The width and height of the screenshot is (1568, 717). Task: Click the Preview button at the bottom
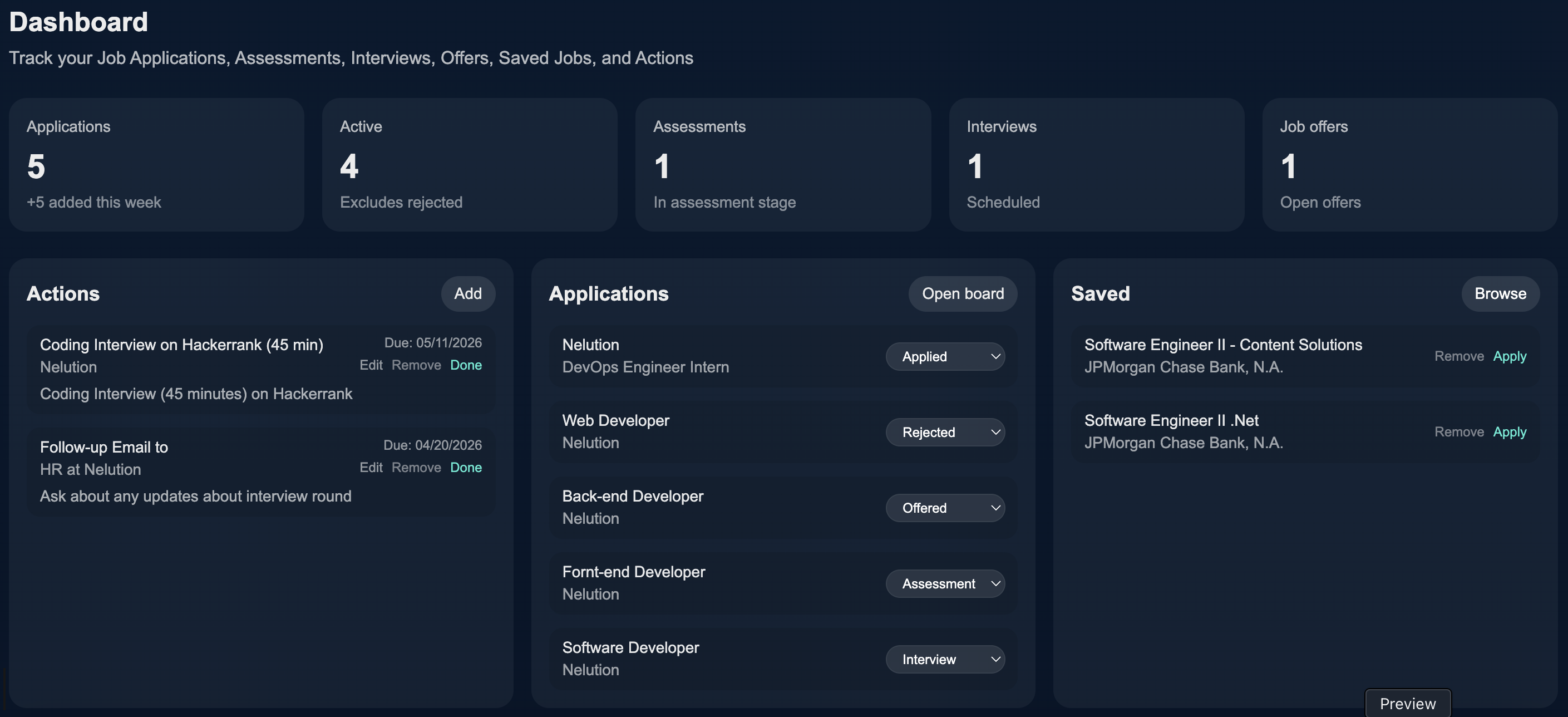(x=1407, y=704)
